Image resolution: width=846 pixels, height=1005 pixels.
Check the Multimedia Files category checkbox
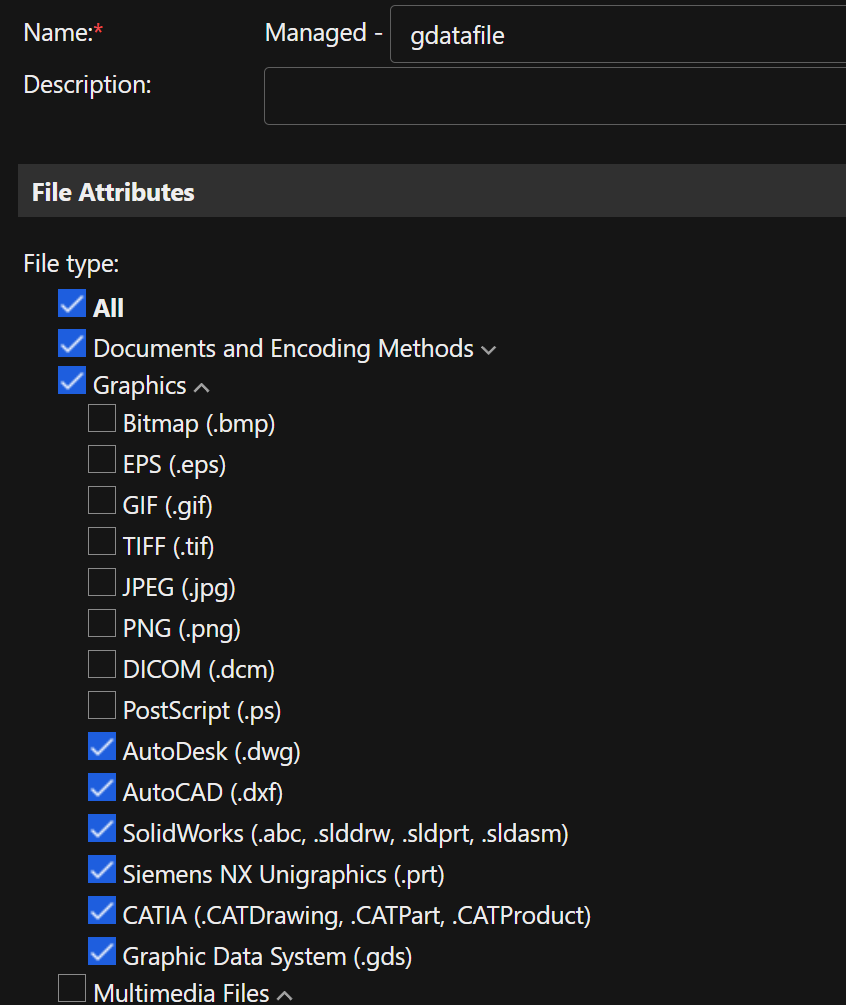[72, 988]
